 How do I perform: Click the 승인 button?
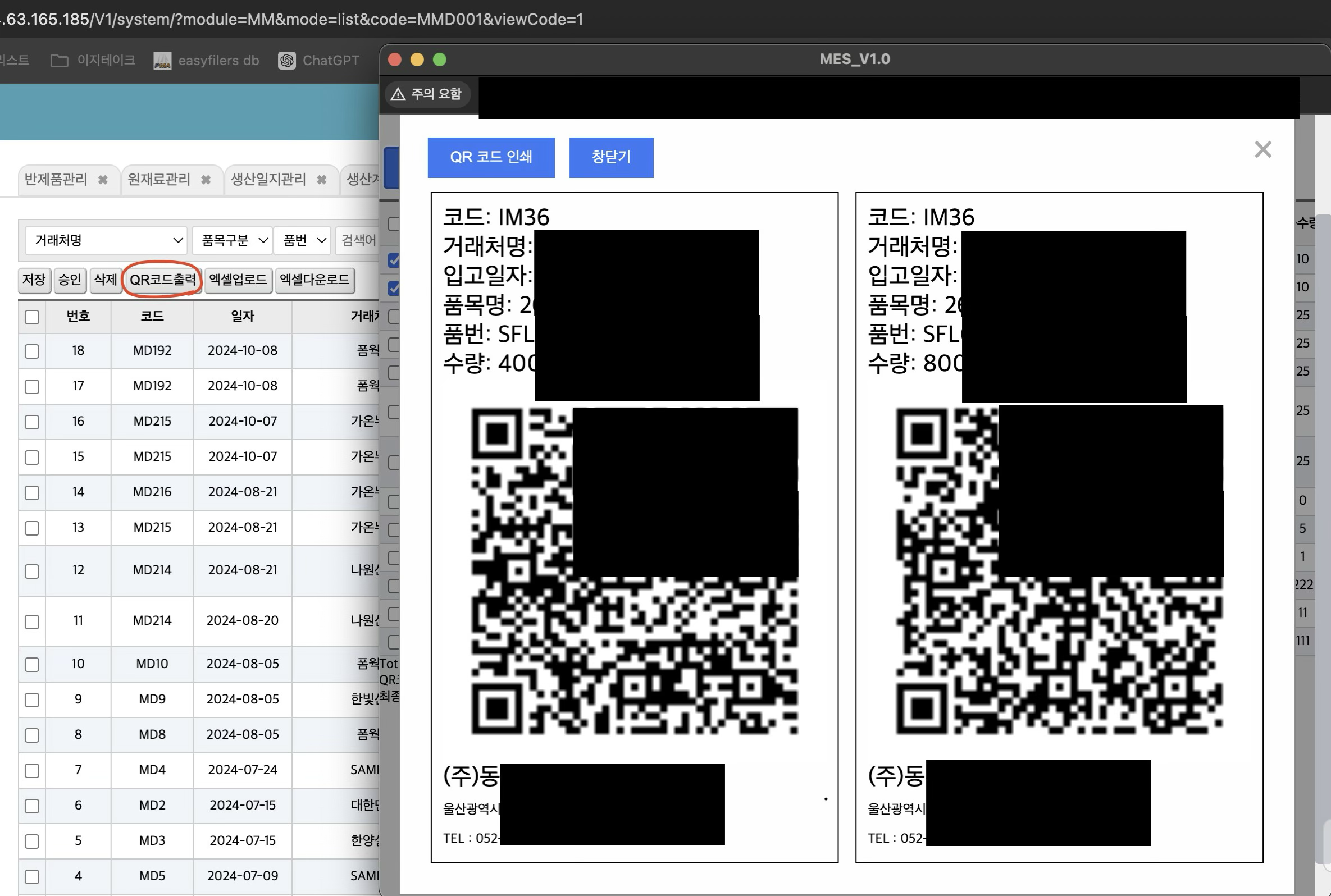click(x=70, y=280)
